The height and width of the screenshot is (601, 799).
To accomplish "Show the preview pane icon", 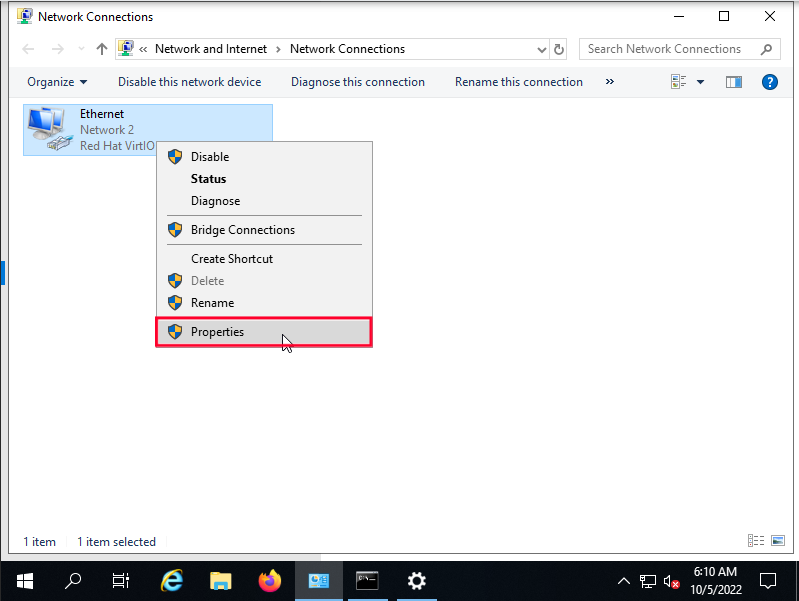I will [x=734, y=82].
